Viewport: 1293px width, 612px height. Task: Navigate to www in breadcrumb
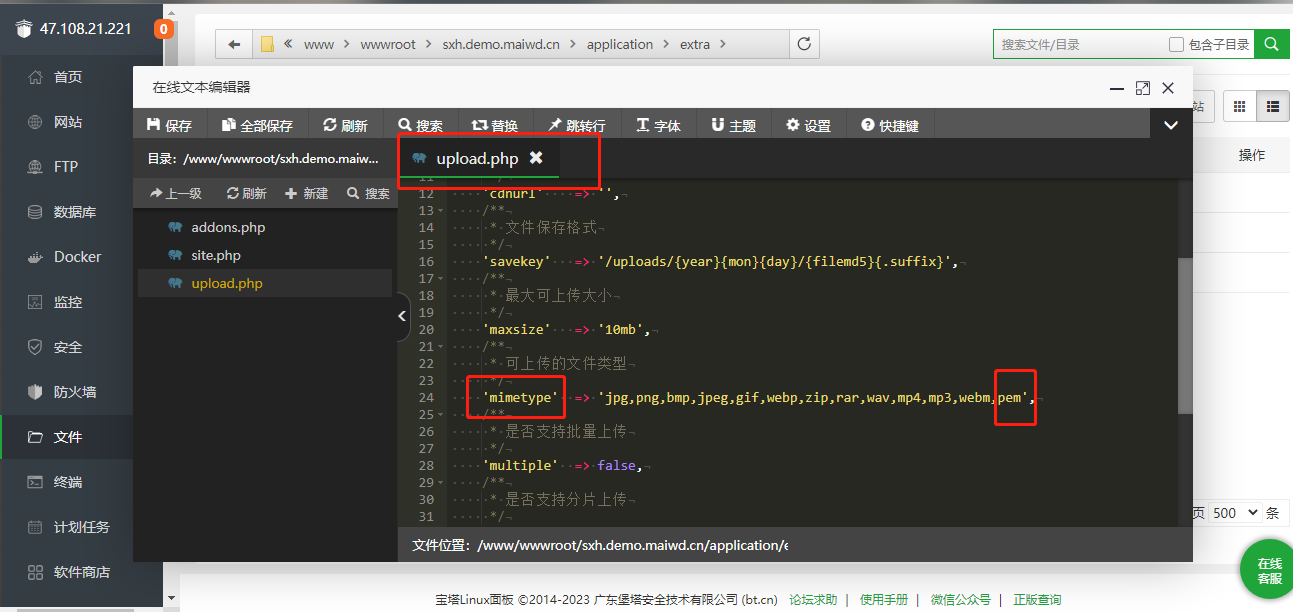[319, 44]
